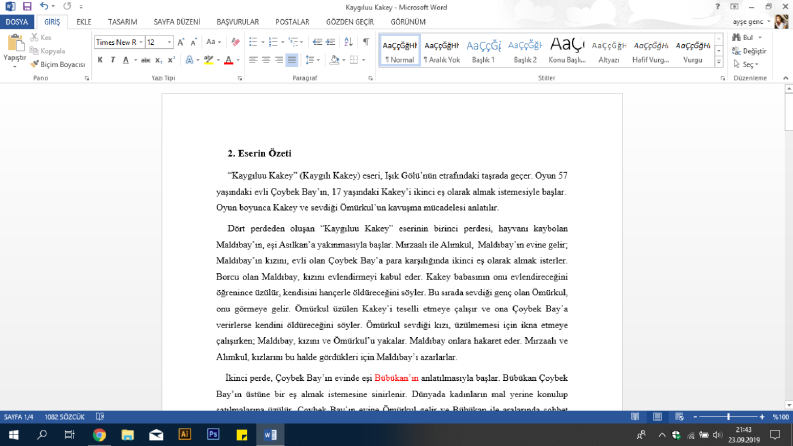Open Aa change case dropdown

[x=213, y=42]
